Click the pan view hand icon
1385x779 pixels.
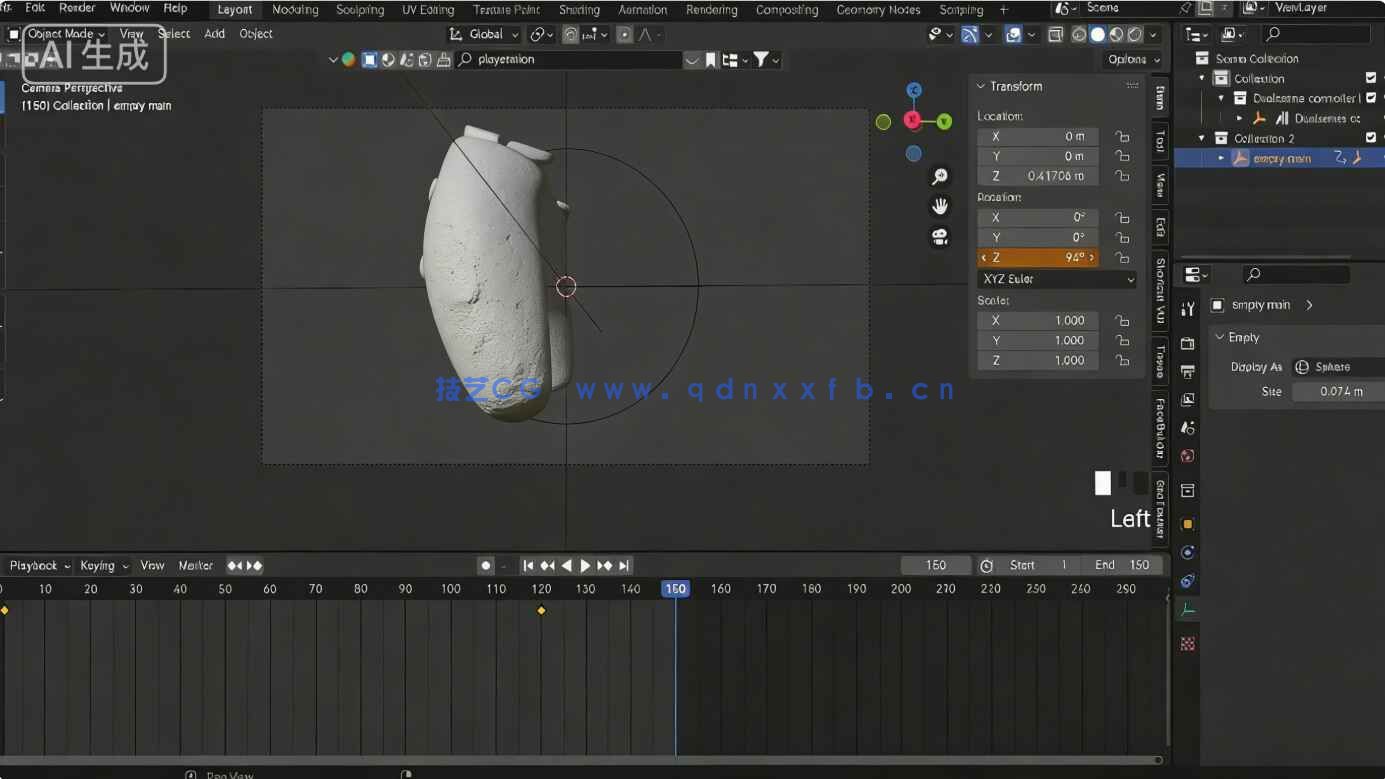[940, 206]
